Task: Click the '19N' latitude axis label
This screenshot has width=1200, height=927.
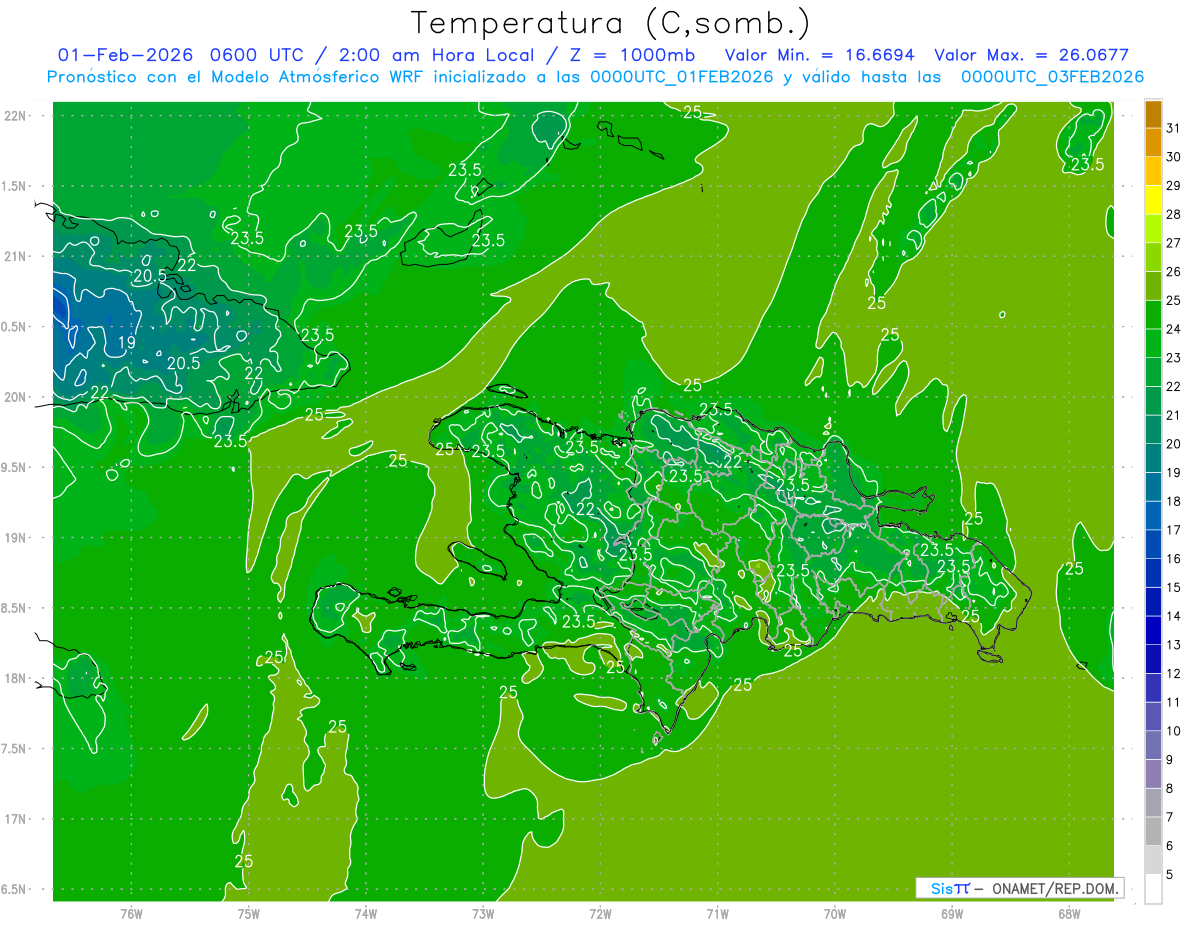Action: tap(15, 538)
